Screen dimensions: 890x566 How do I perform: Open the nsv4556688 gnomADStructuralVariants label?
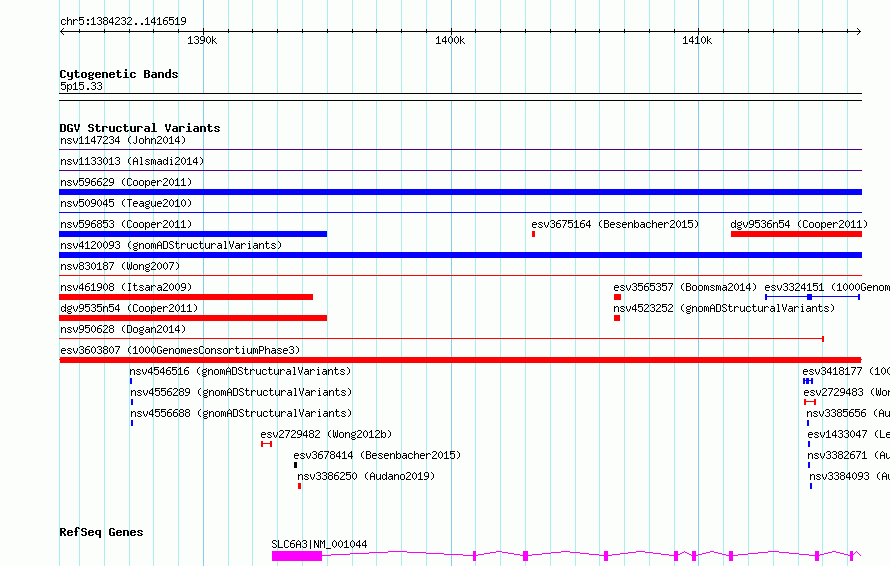[x=241, y=413]
